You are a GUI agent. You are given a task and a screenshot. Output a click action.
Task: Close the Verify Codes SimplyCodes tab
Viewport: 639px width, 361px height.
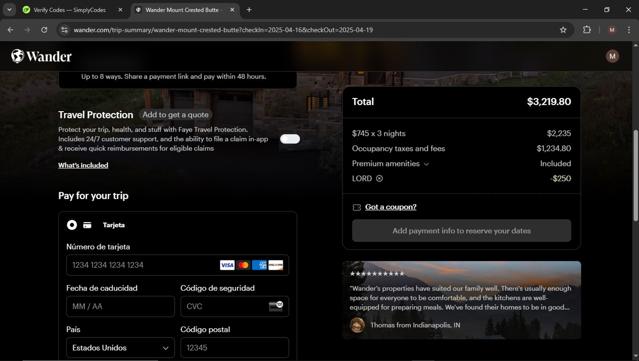(x=120, y=10)
